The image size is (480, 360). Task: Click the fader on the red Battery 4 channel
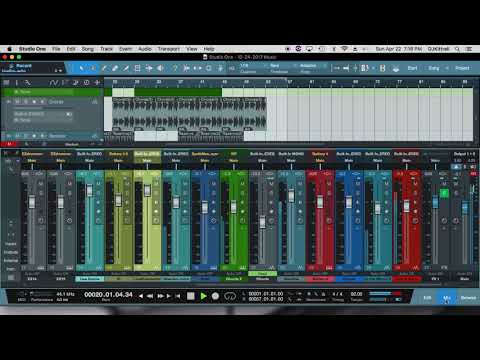[320, 201]
